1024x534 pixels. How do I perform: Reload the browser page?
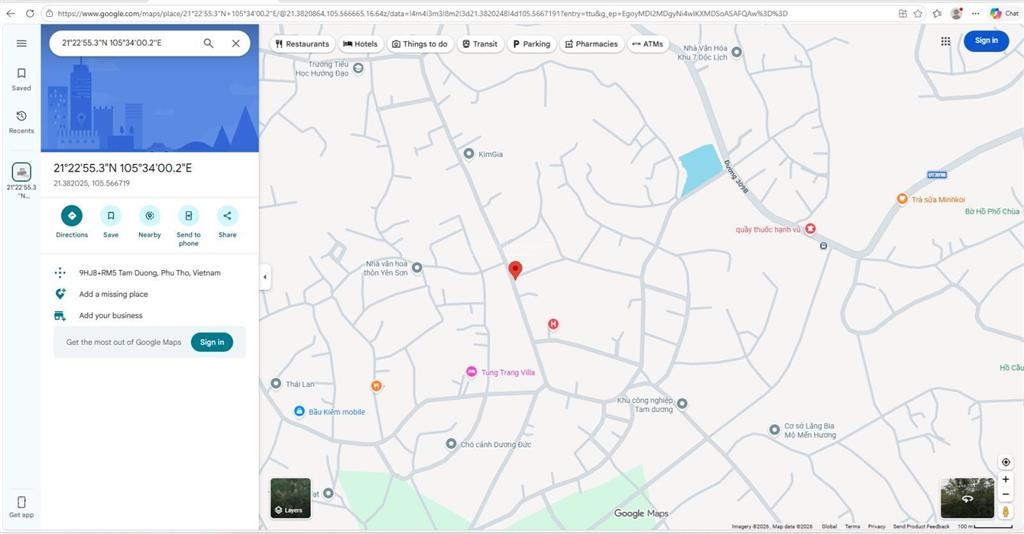tap(30, 13)
